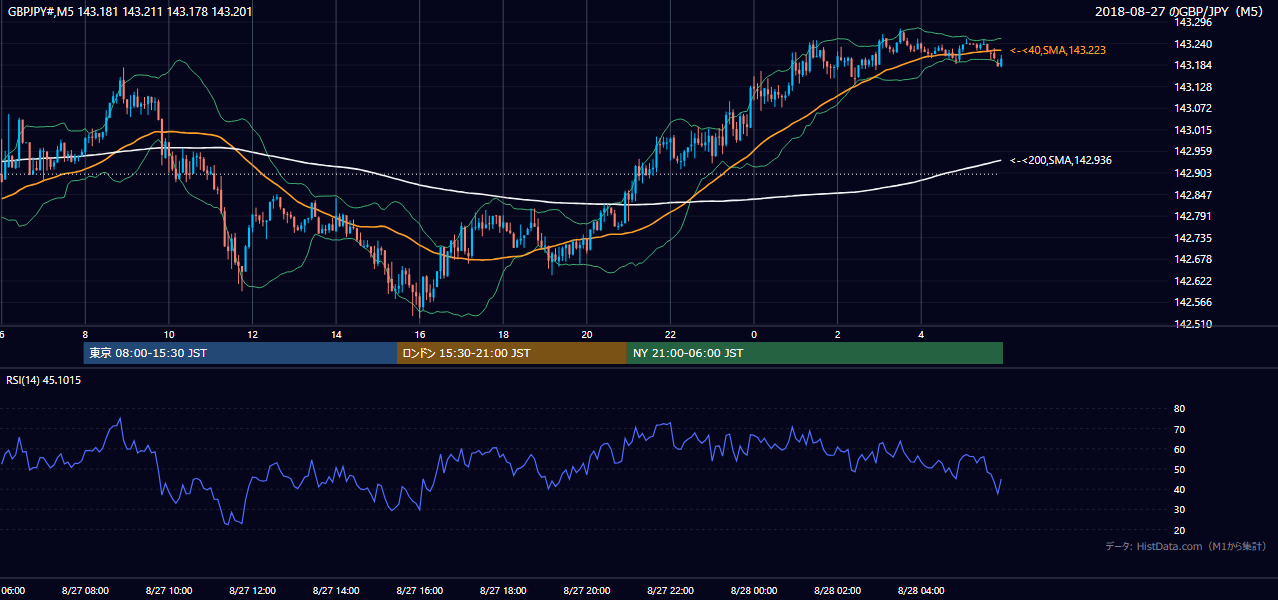The width and height of the screenshot is (1278, 600).
Task: Click the 8/28 04:00 bottom date label
Action: (x=920, y=591)
